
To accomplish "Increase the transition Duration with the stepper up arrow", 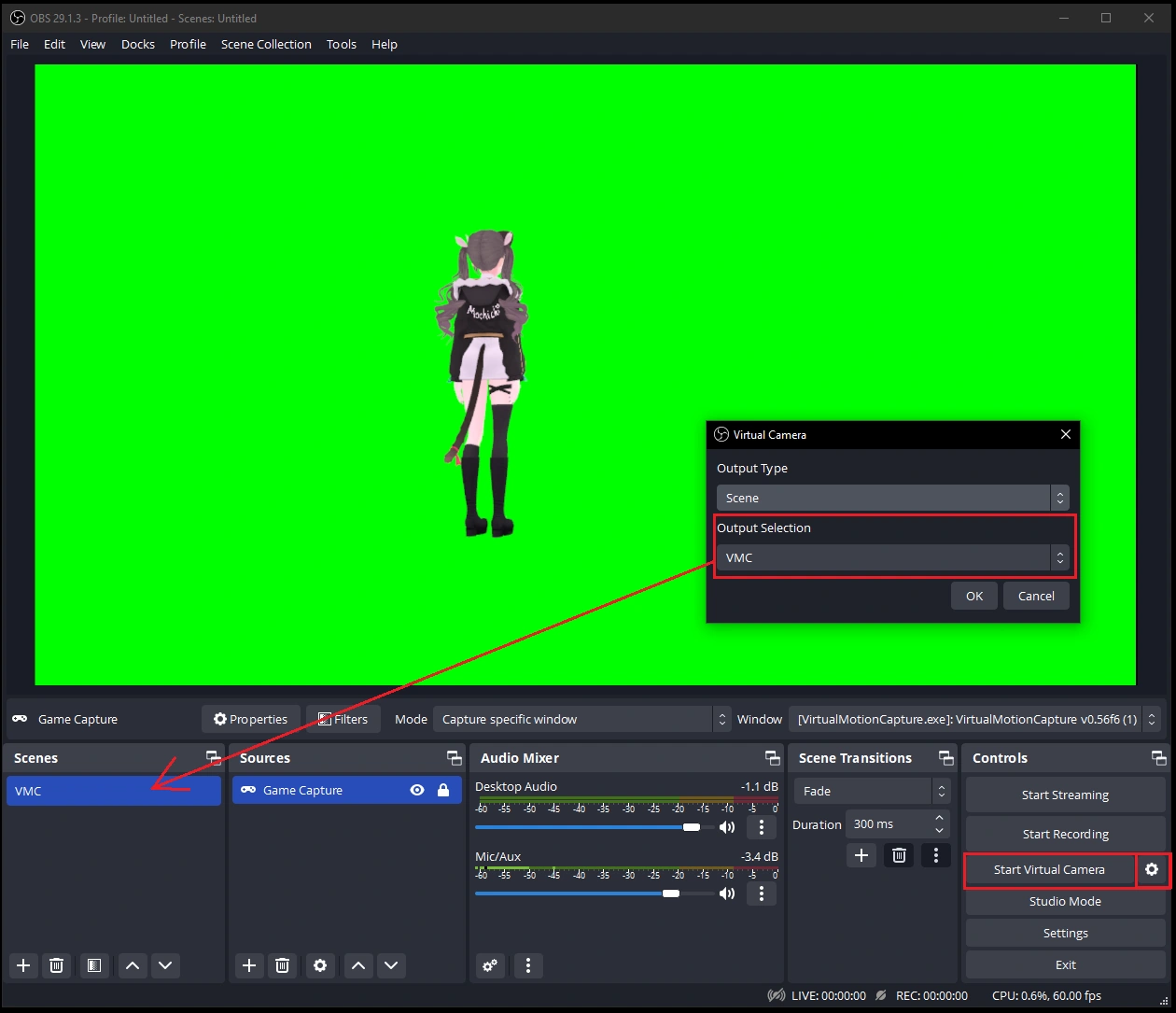I will pyautogui.click(x=940, y=818).
